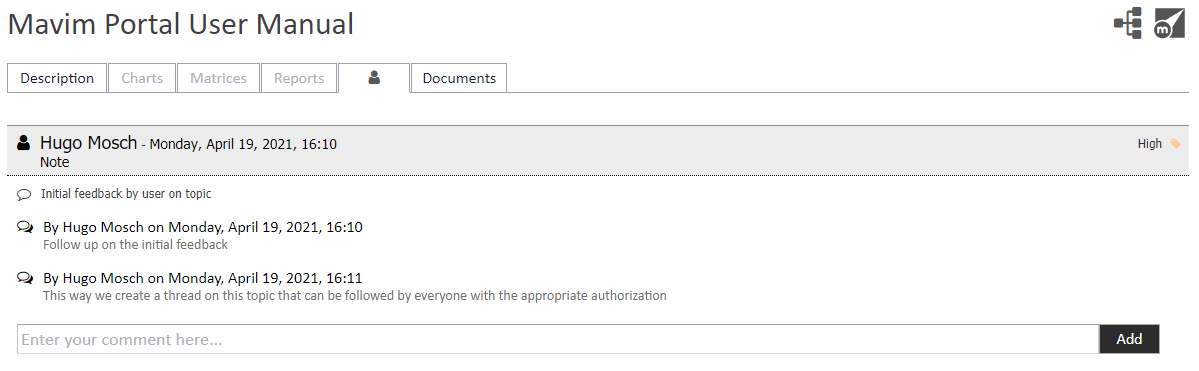Focus the 'Enter your comment here...' field

coord(558,339)
